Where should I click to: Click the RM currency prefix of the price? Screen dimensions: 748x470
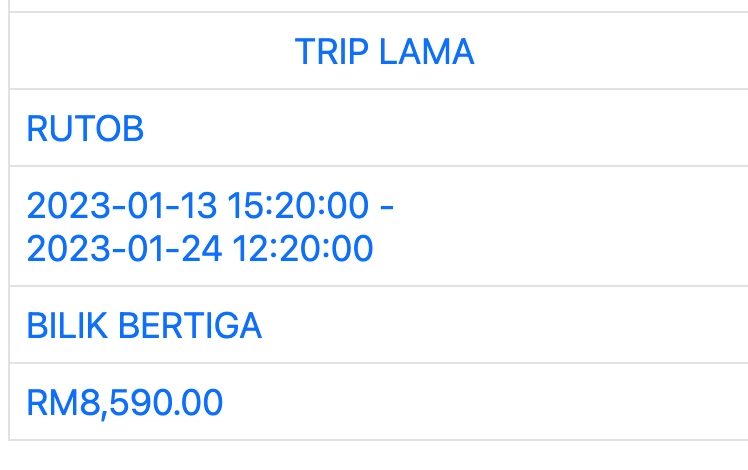click(x=46, y=402)
